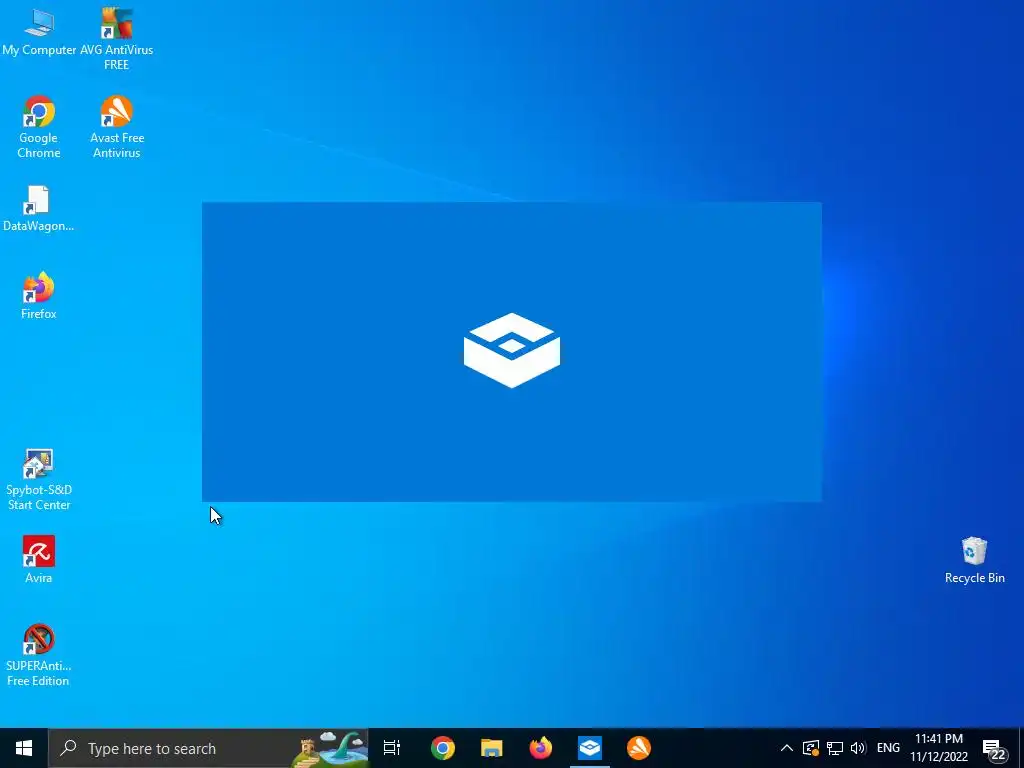Open the clock and date flyout
Screen dimensions: 1024x768
939,748
